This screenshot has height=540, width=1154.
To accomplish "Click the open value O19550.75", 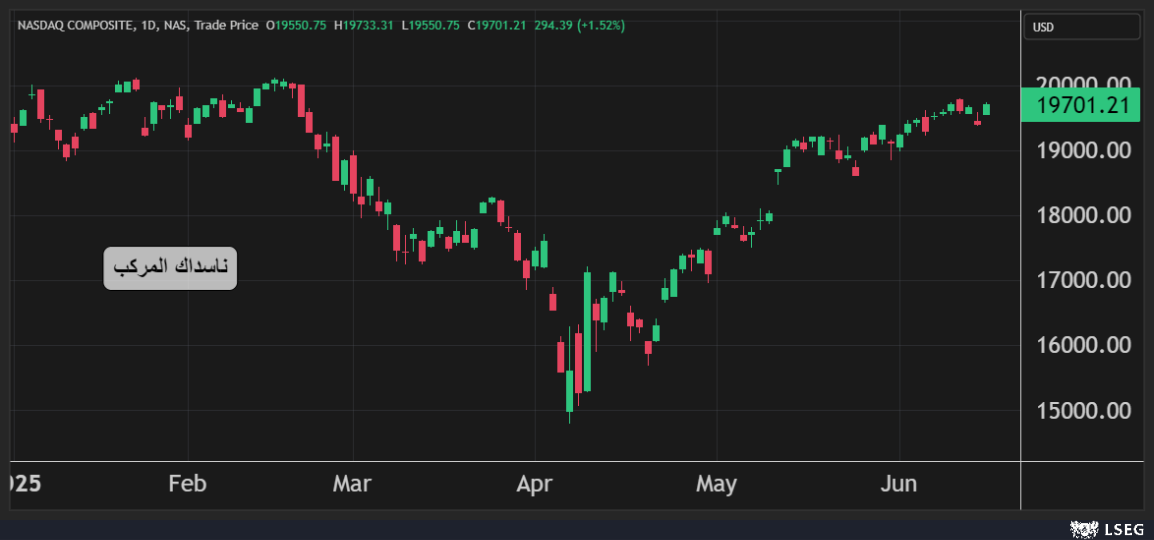I will pos(296,25).
